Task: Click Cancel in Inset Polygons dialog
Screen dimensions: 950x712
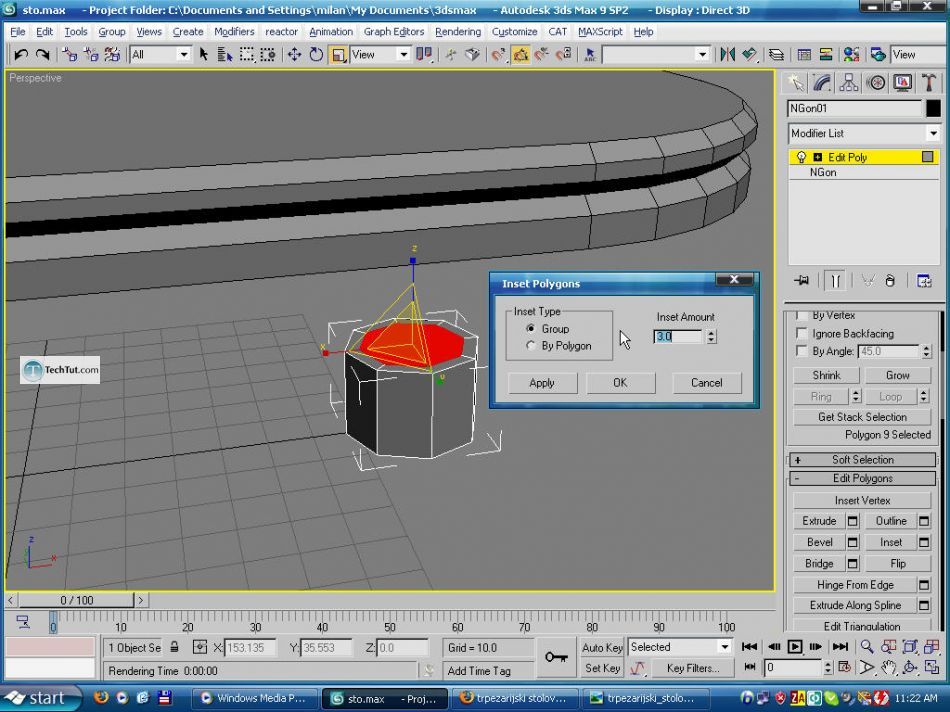Action: click(x=707, y=383)
